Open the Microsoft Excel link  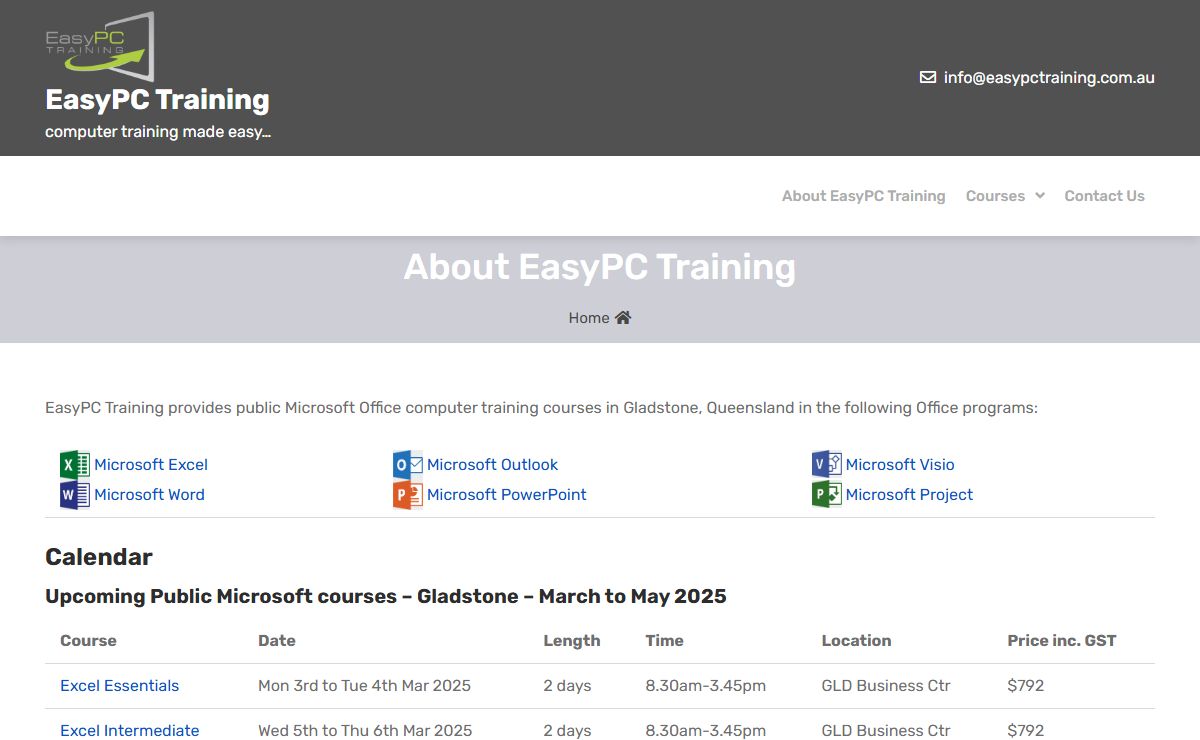[151, 464]
